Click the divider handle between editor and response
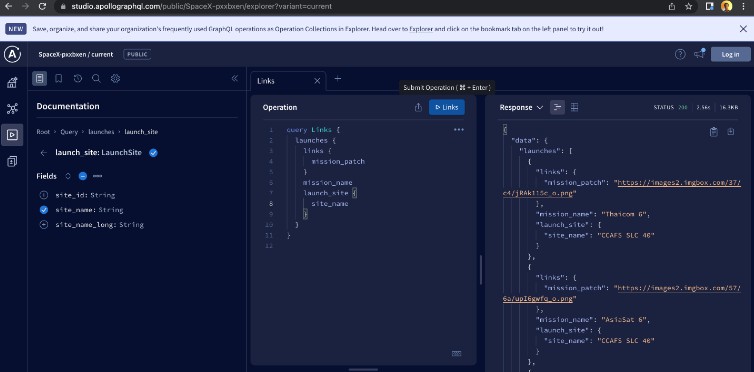Screen dimensions: 754x372 [x=480, y=270]
